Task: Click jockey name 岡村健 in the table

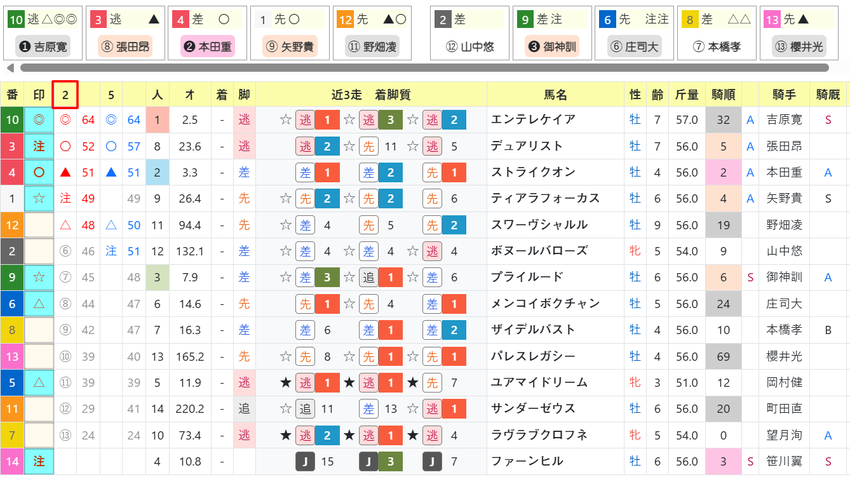Action: pyautogui.click(x=783, y=383)
